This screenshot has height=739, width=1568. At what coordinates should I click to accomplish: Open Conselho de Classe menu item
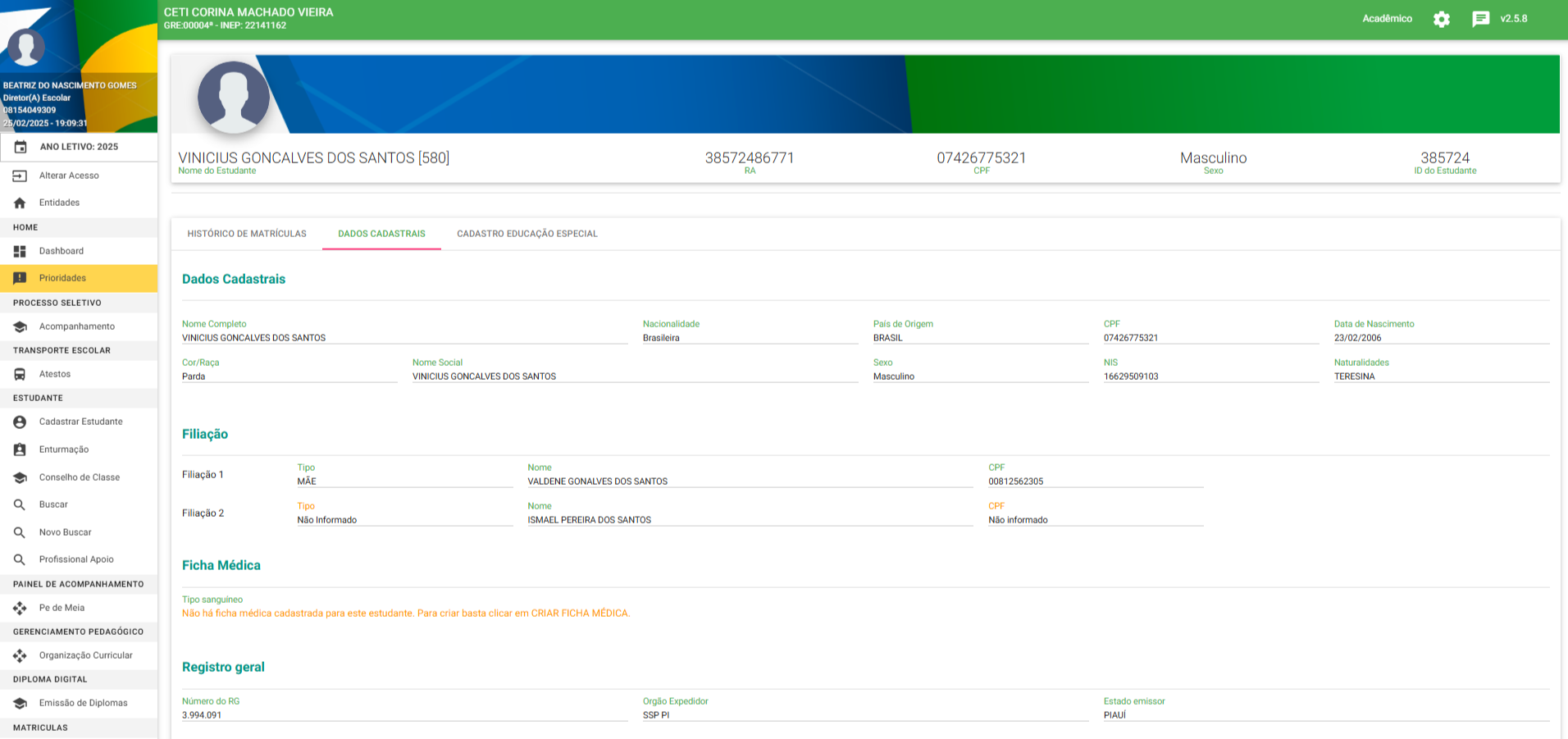[79, 477]
